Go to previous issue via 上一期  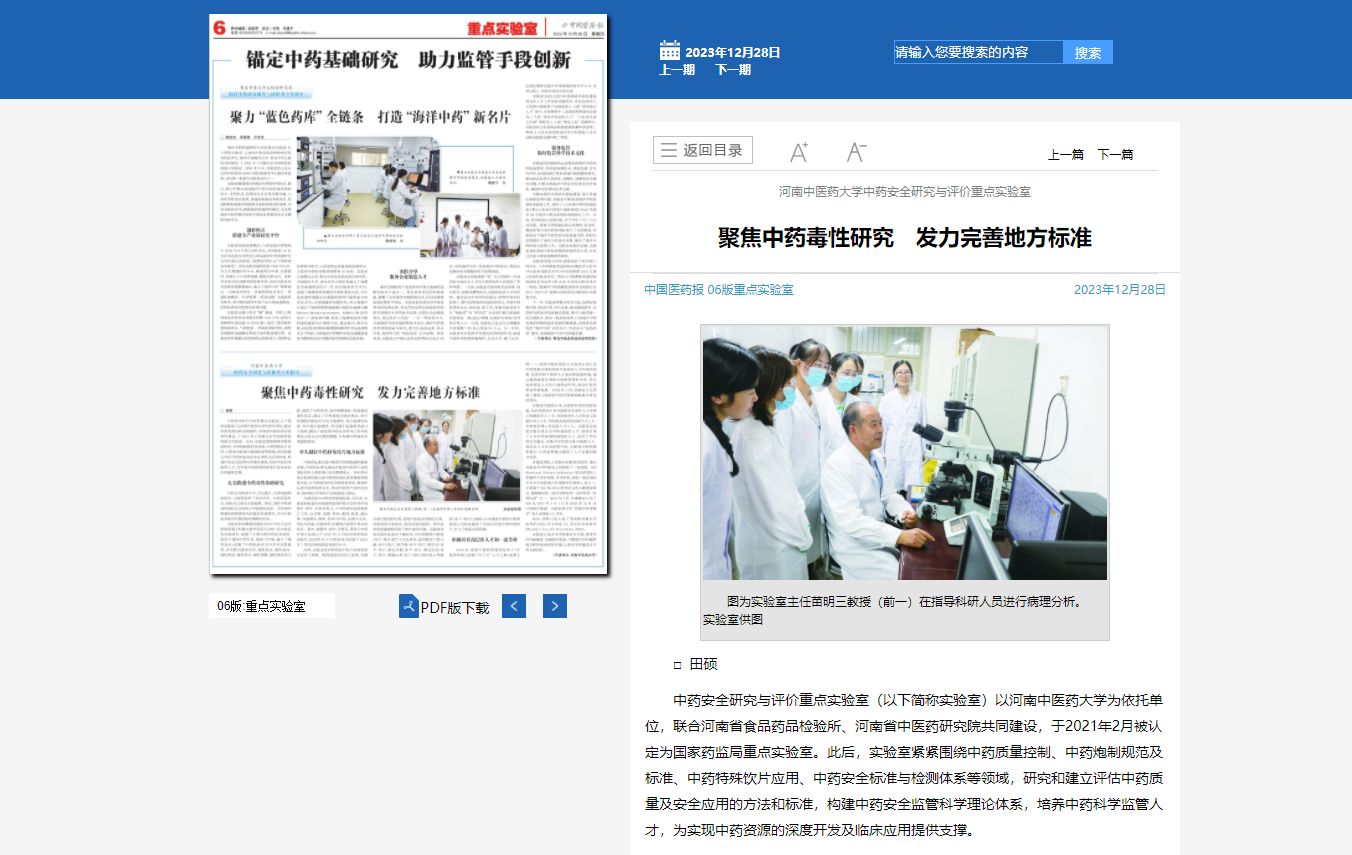(x=677, y=70)
